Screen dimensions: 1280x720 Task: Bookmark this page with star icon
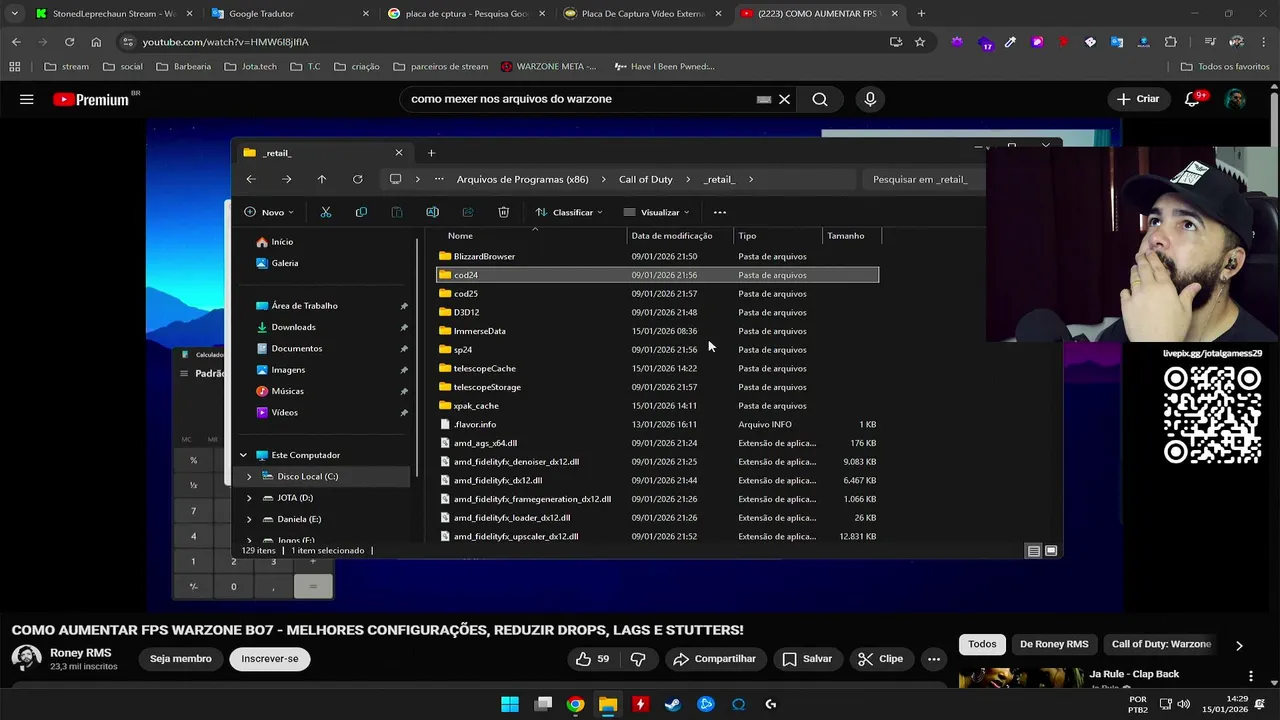pos(920,42)
